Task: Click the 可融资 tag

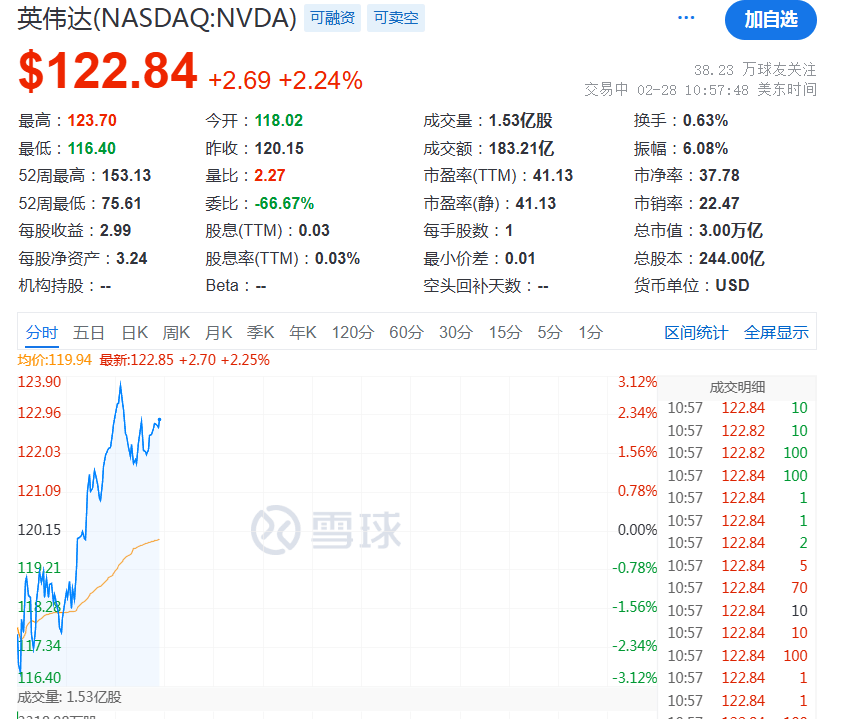Action: coord(332,18)
